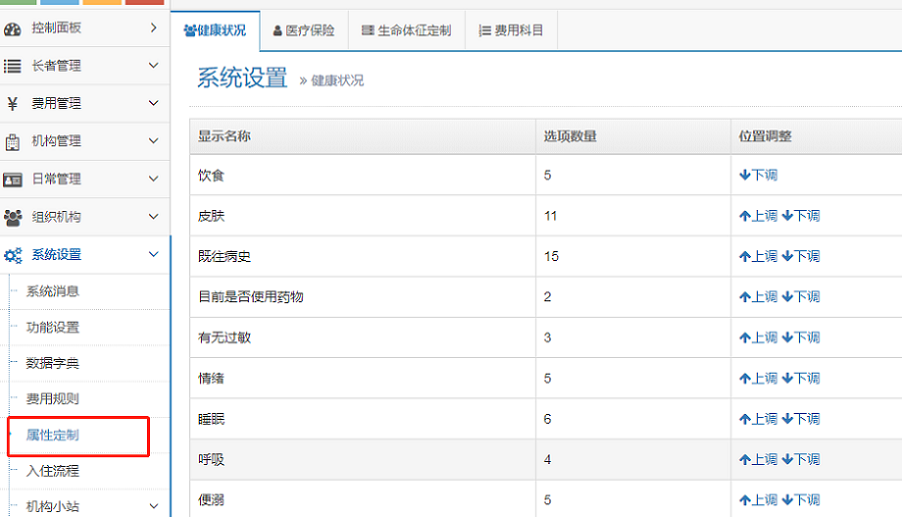Click the 日常管理 card icon

13,179
